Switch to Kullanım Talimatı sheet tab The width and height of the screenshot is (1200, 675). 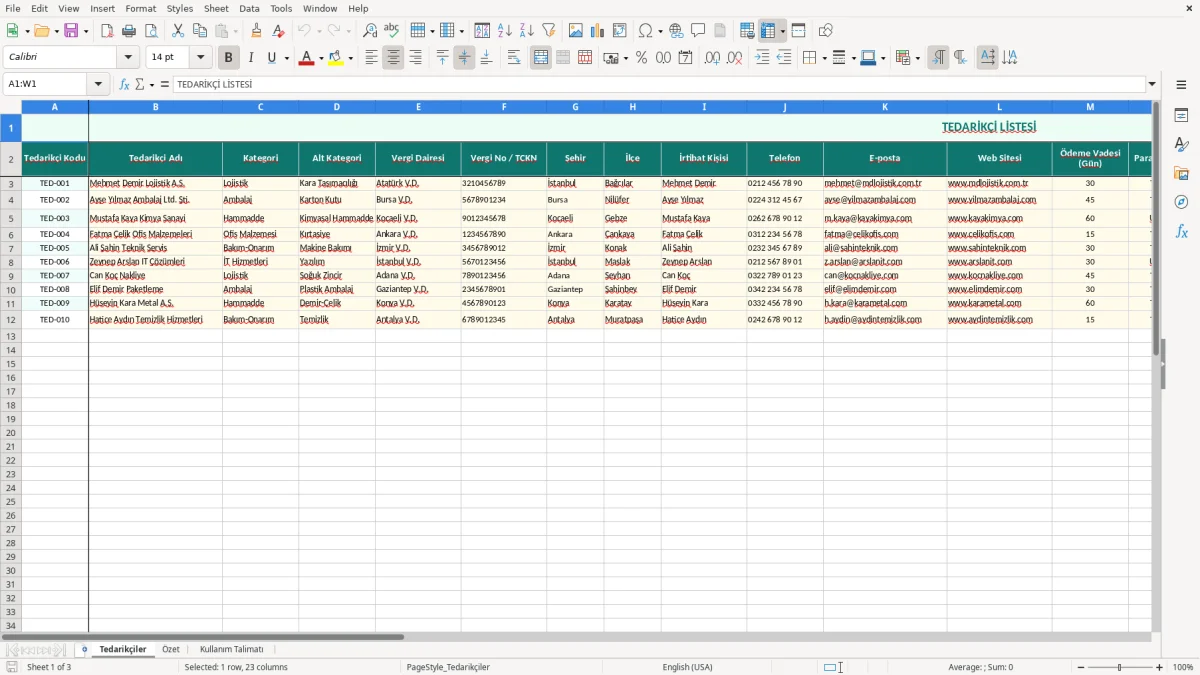click(232, 650)
